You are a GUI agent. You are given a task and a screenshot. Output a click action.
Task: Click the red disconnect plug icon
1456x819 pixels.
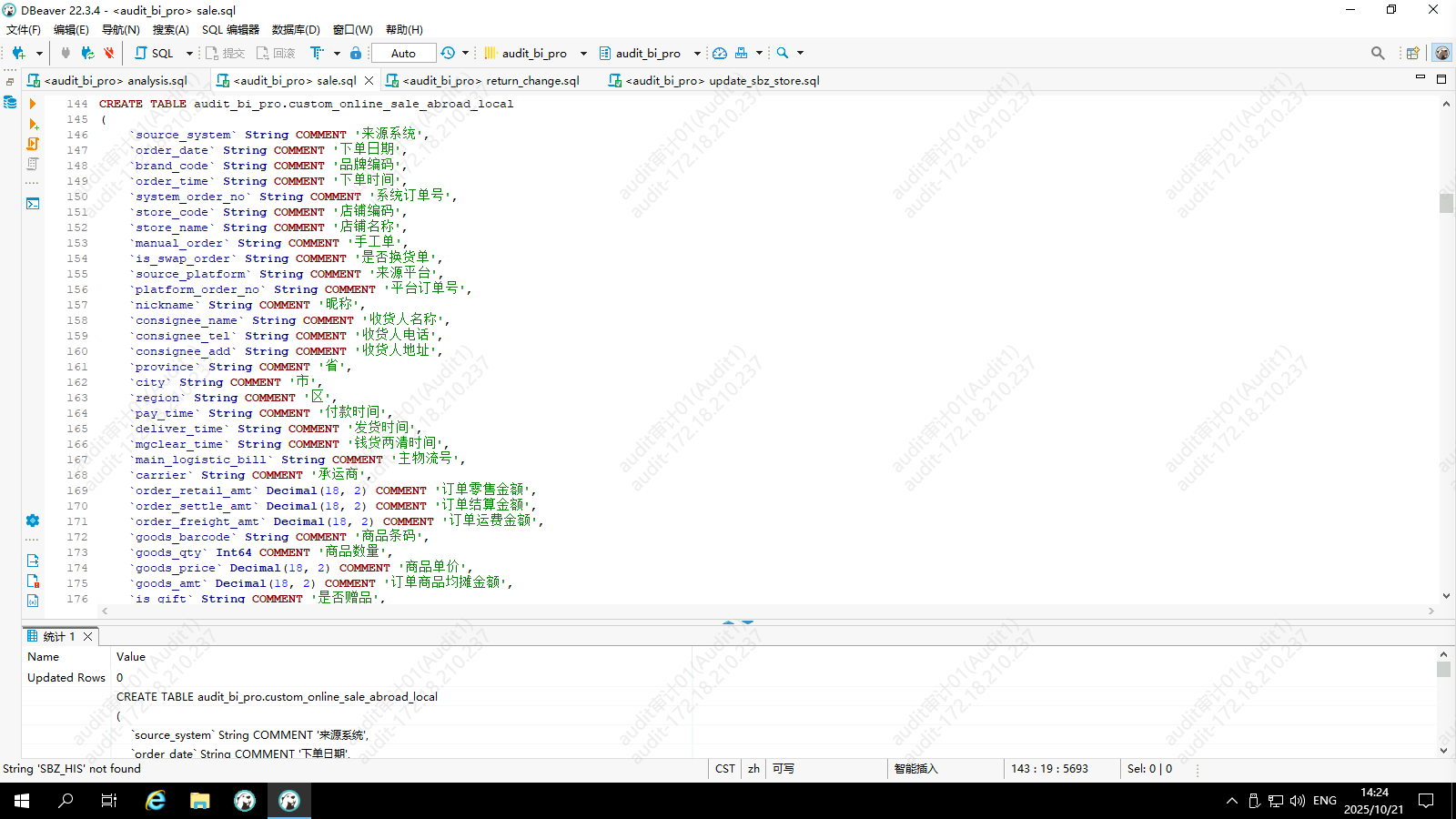[109, 54]
